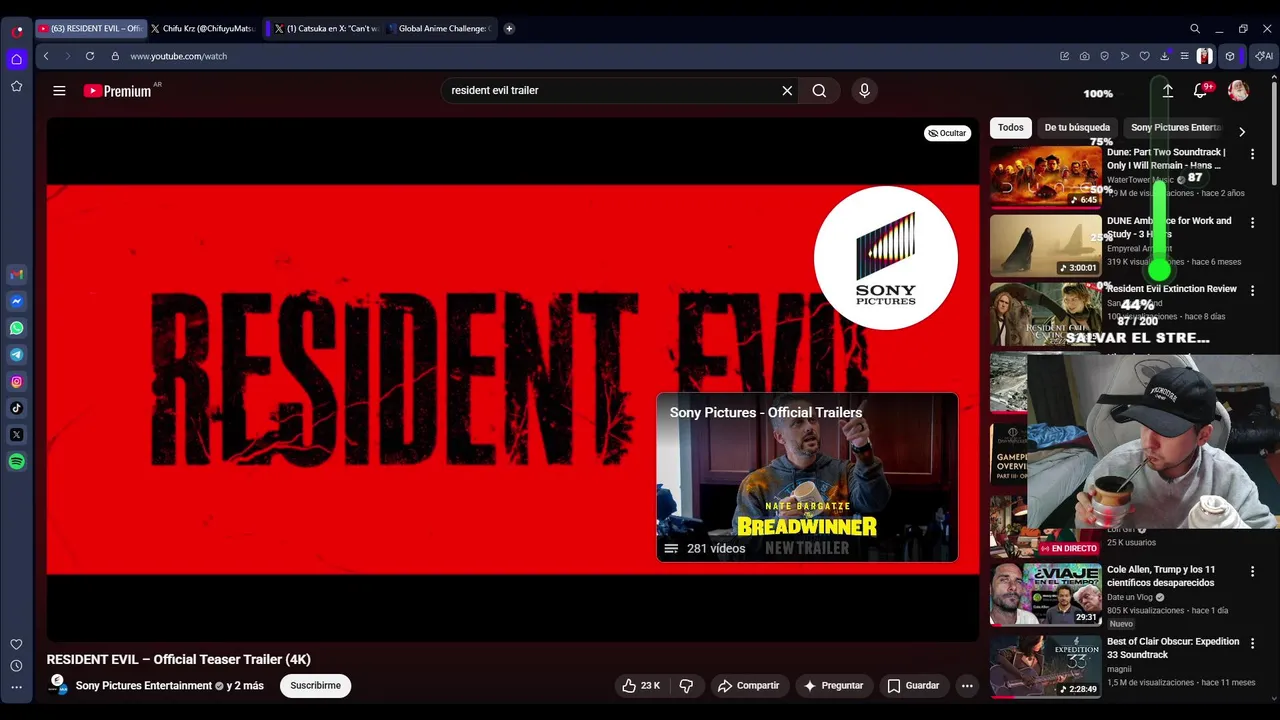Screen dimensions: 1280x720
Task: Open a new browser tab
Action: pyautogui.click(x=509, y=29)
